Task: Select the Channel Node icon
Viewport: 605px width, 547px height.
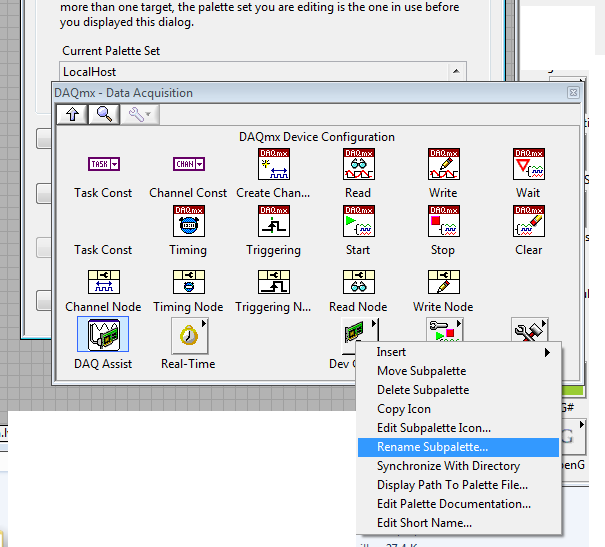Action: click(x=104, y=282)
